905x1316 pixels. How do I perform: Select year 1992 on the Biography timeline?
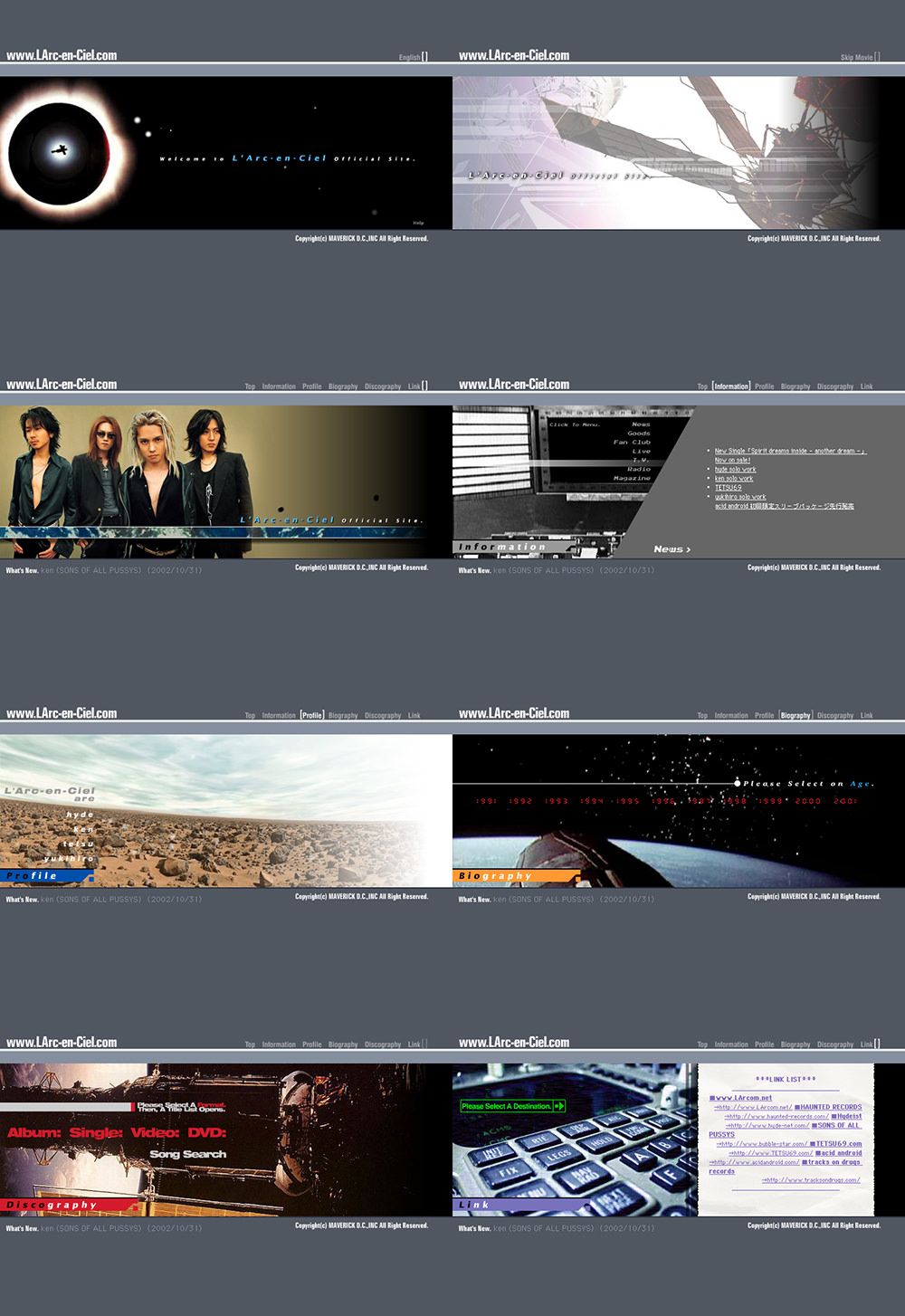coord(520,801)
